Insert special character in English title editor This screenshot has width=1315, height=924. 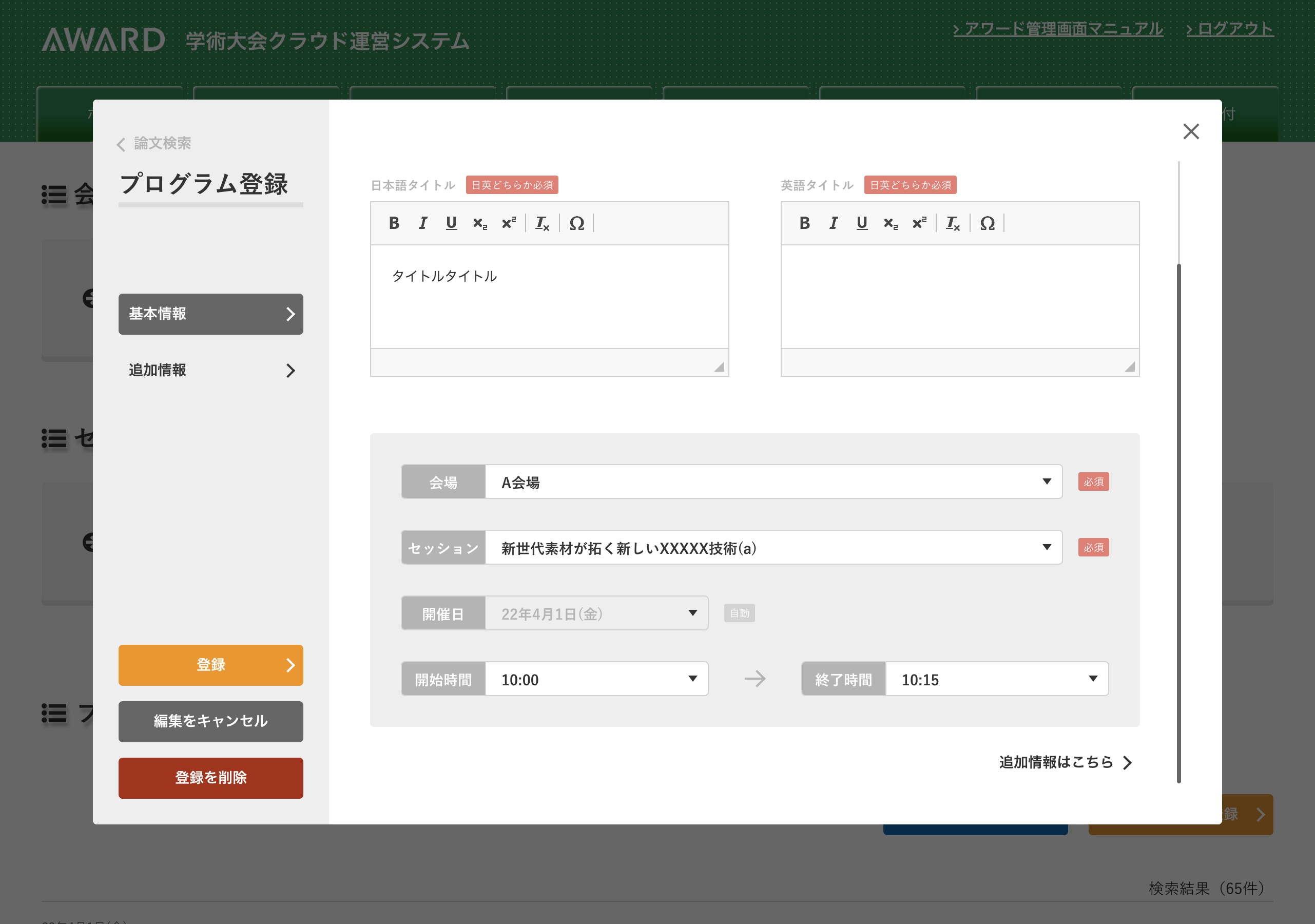click(x=988, y=223)
